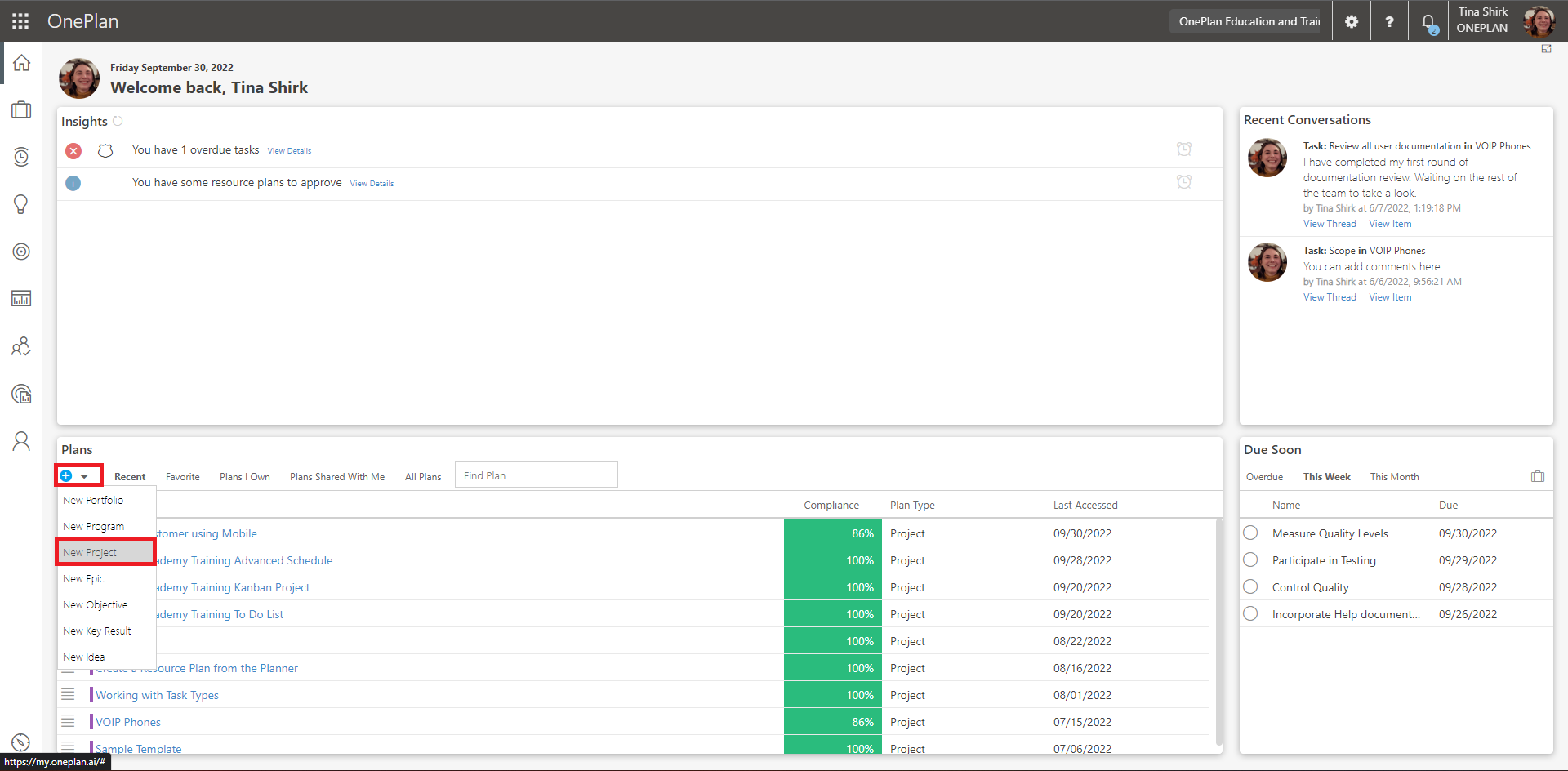
Task: Sort plans by Compliance column header
Action: click(x=831, y=506)
